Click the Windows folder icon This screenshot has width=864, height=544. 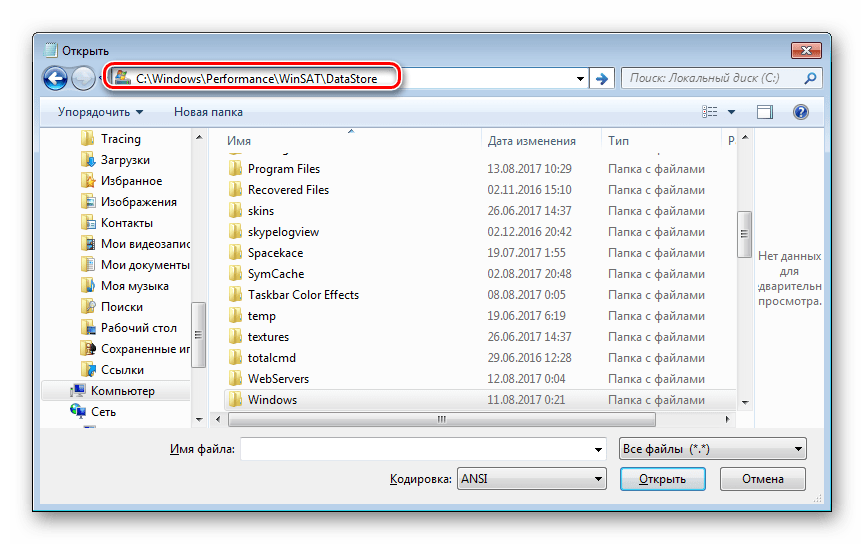pos(235,399)
